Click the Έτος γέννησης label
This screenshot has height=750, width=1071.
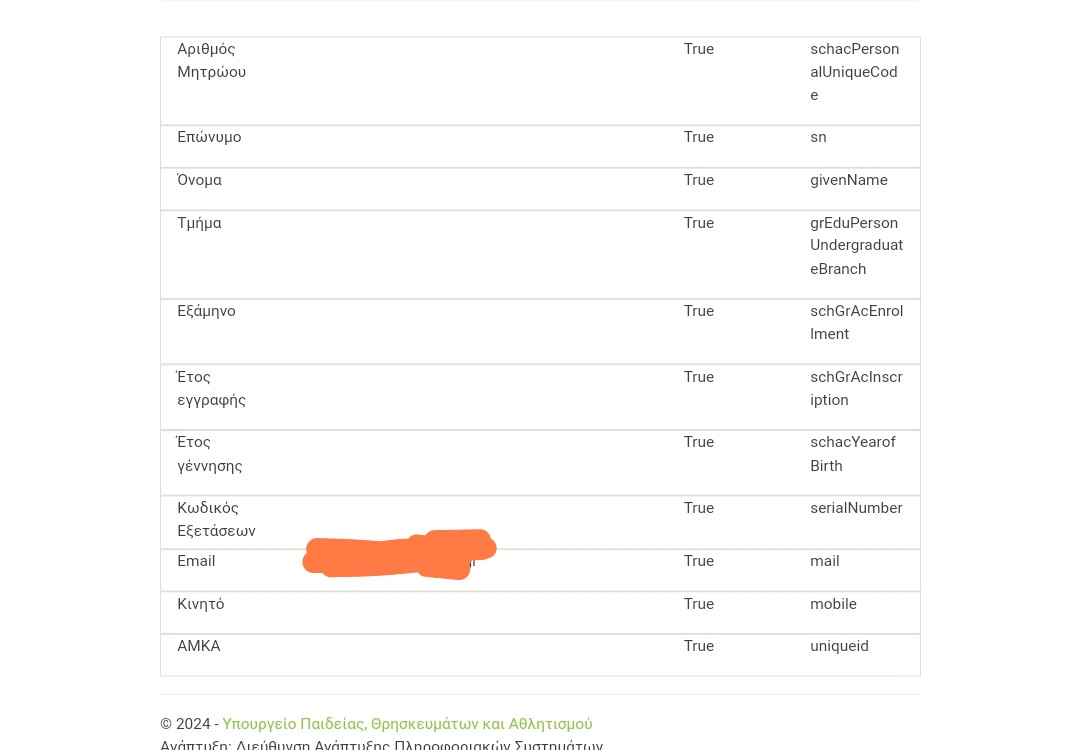pos(209,454)
